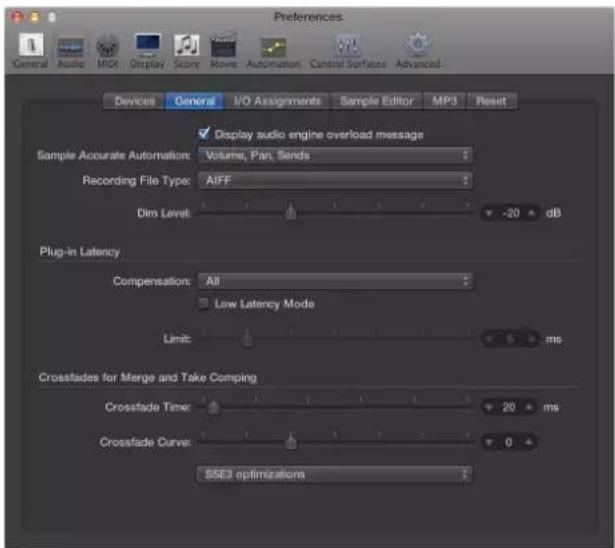Increase the Crossfade Time ms value
This screenshot has width=615, height=548.
click(529, 407)
